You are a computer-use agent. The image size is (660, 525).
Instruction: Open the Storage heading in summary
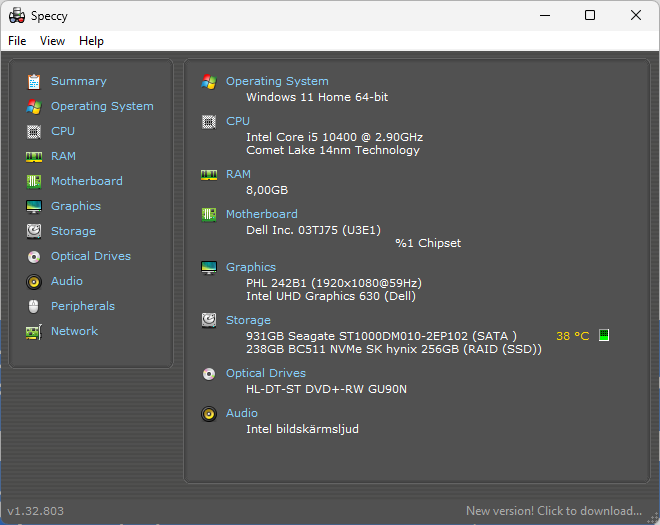point(248,320)
